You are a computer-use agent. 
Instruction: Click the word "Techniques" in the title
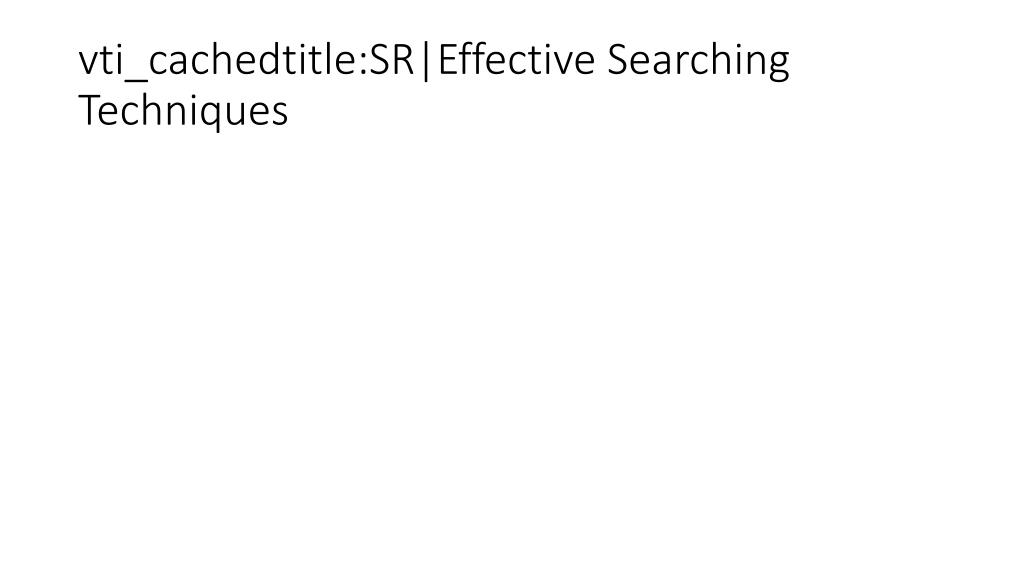click(x=183, y=111)
